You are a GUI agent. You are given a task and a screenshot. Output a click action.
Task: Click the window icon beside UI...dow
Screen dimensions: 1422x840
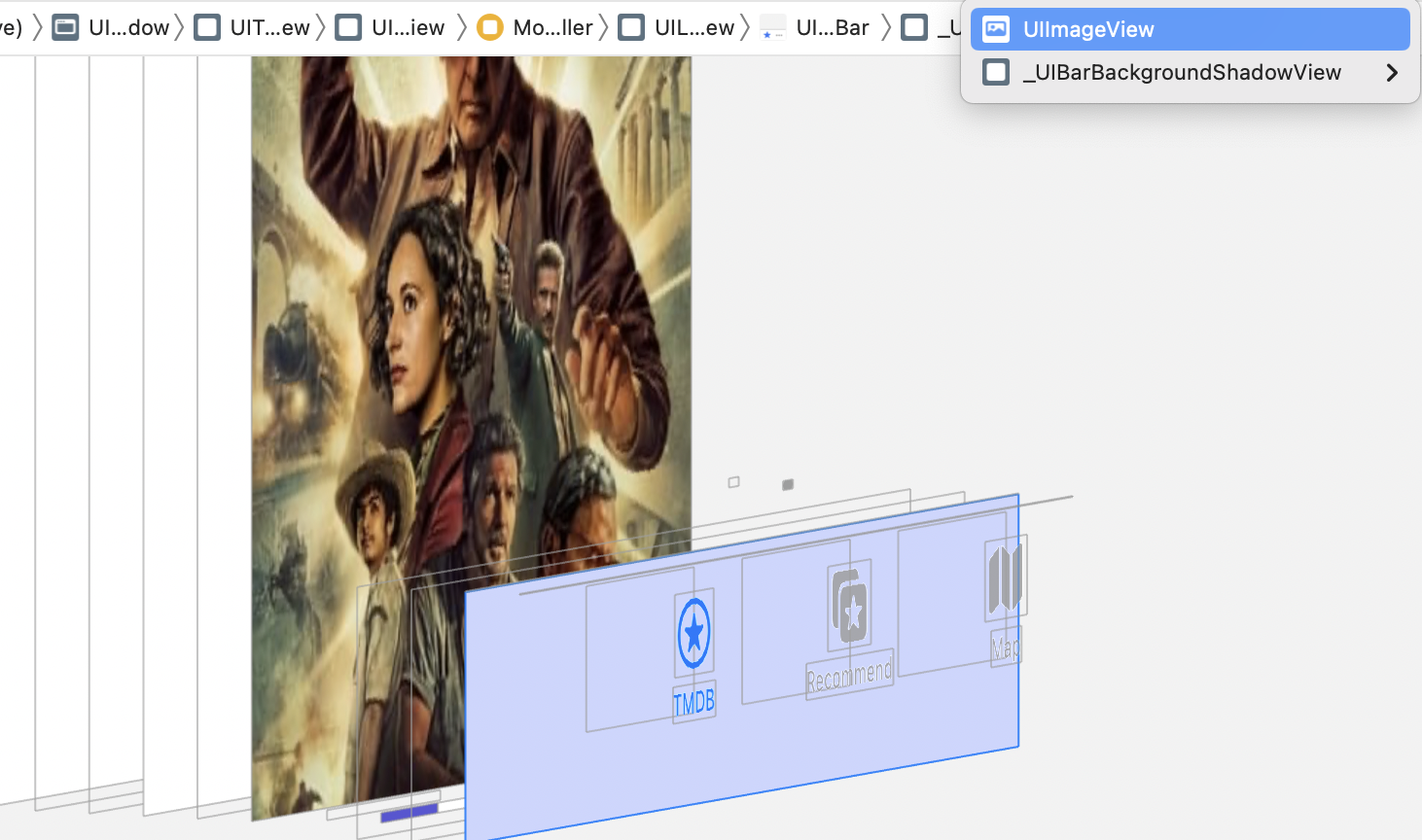click(65, 27)
